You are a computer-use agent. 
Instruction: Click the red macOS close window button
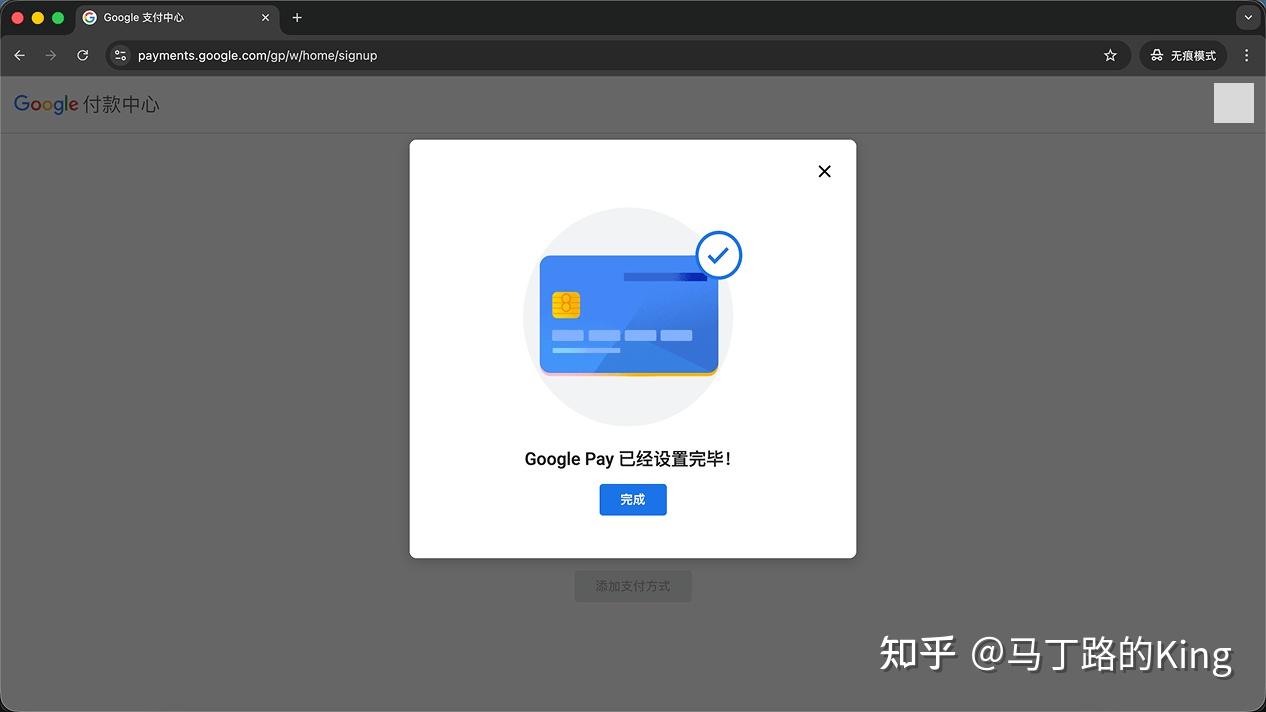18,18
